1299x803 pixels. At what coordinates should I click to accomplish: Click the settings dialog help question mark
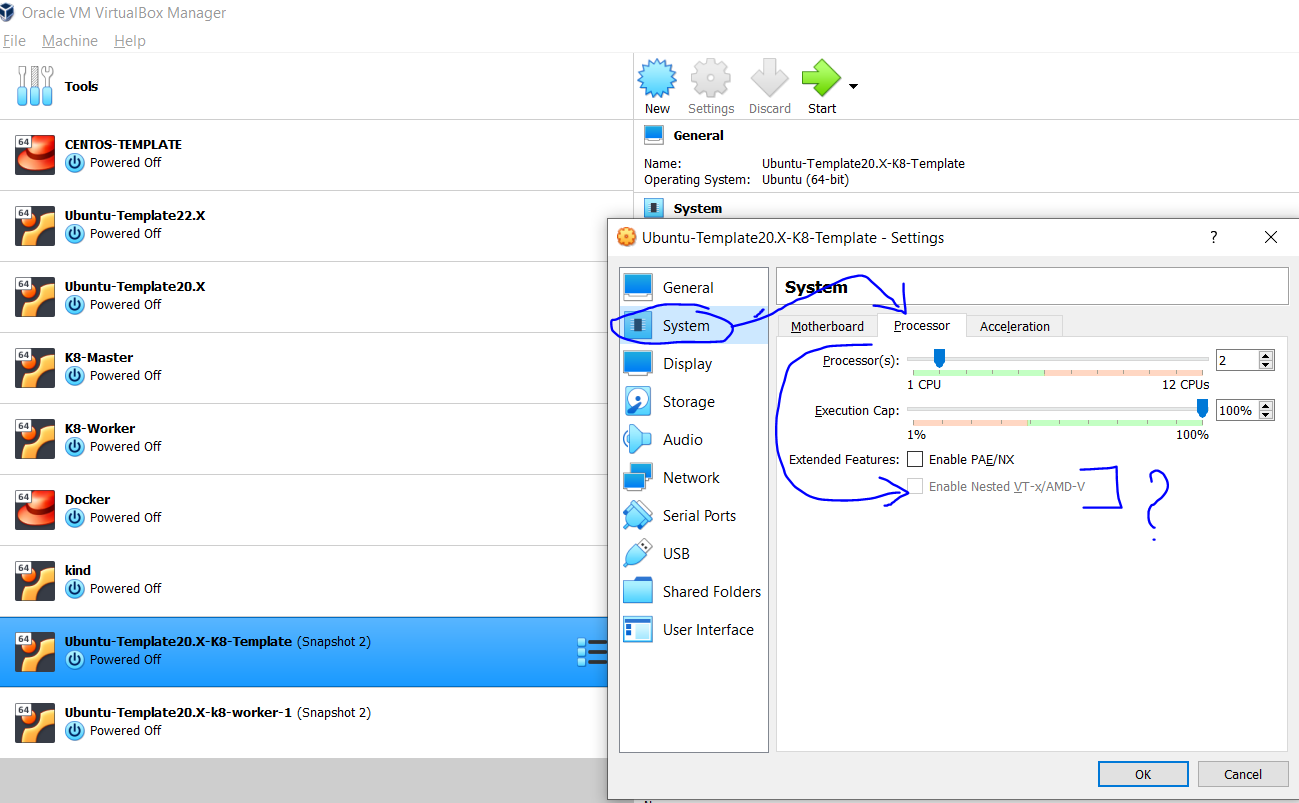pos(1214,237)
